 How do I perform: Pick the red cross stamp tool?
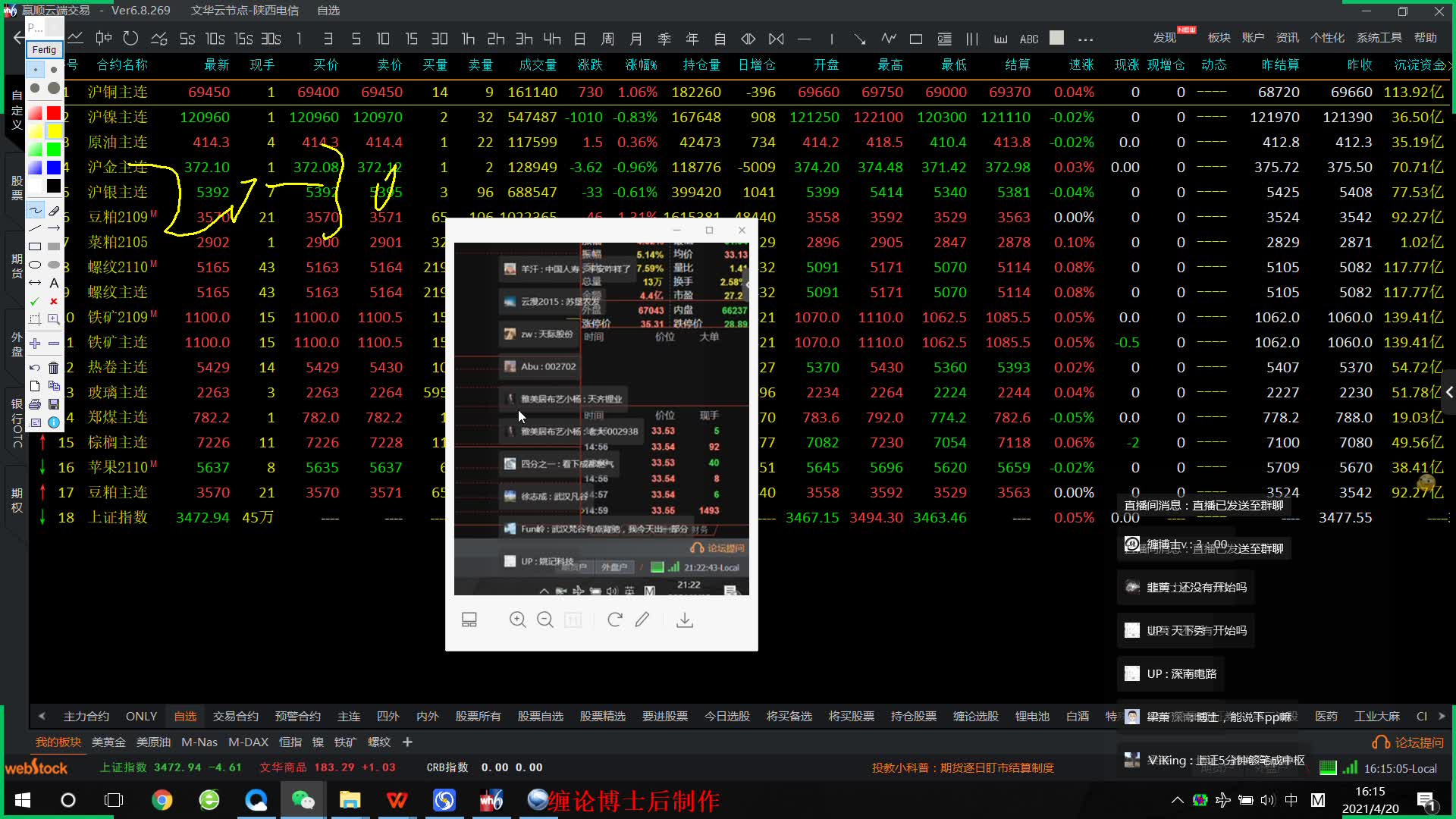coord(54,301)
